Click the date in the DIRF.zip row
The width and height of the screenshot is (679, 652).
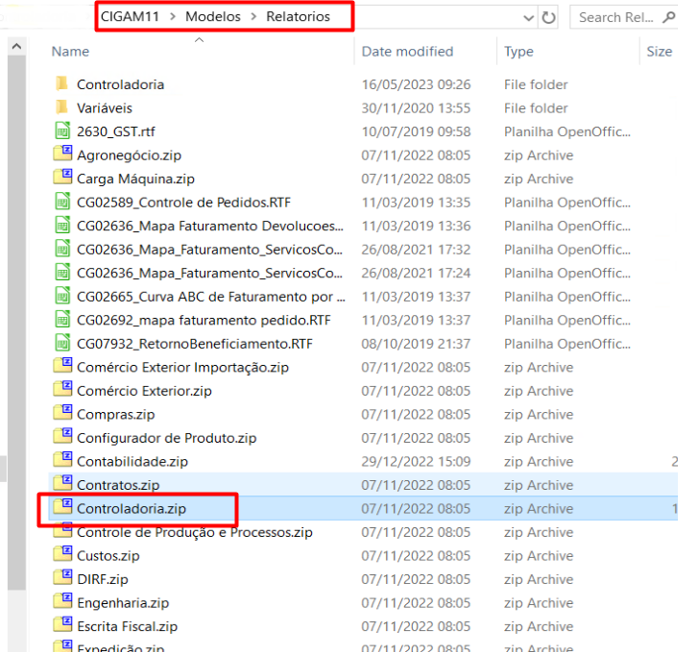pyautogui.click(x=416, y=579)
